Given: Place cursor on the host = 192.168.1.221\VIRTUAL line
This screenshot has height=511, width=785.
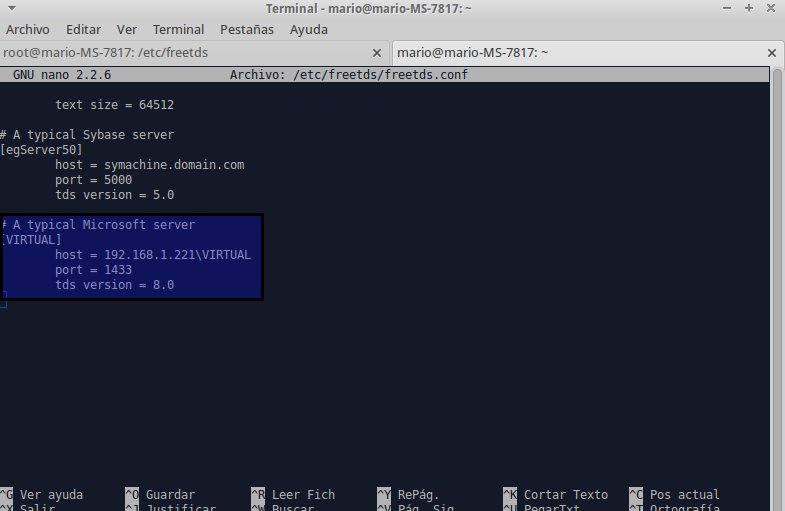Looking at the screenshot, I should coord(152,255).
